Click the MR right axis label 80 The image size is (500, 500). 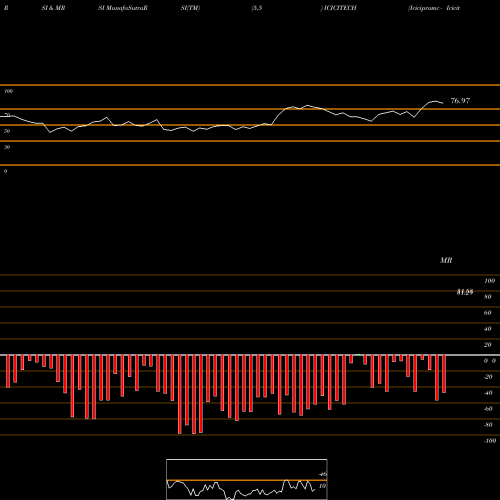tap(488, 297)
